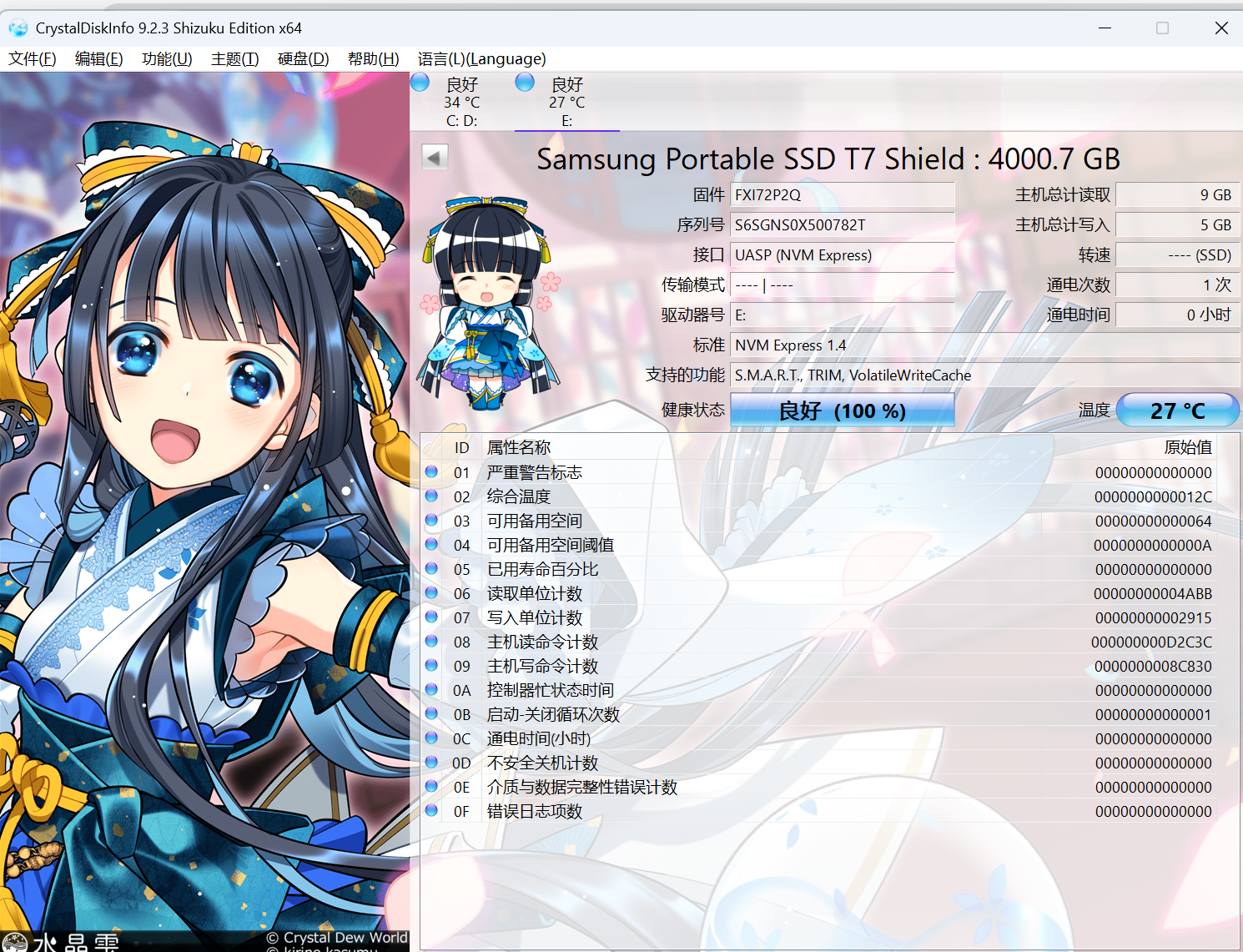This screenshot has width=1243, height=952.
Task: Click the serial number S6SGNS0X500782T field
Action: click(x=843, y=224)
